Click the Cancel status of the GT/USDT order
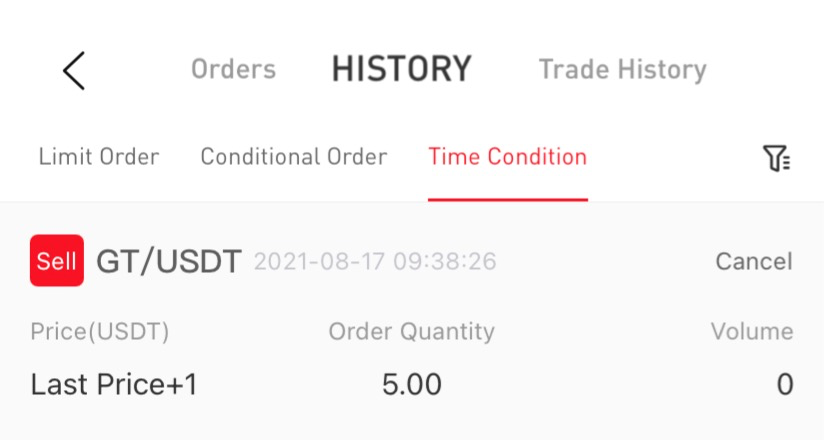The image size is (824, 440). tap(753, 262)
